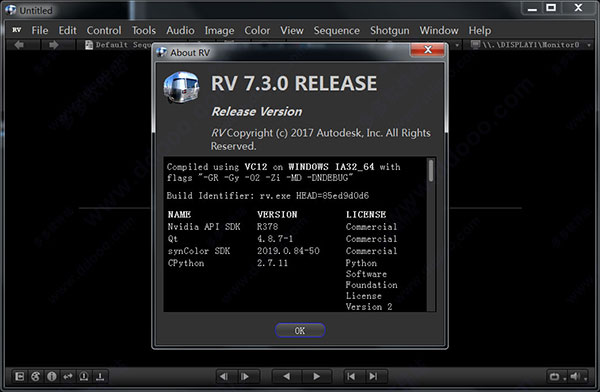Click the double-arrow swap icon in bottom toolbar

tap(68, 377)
